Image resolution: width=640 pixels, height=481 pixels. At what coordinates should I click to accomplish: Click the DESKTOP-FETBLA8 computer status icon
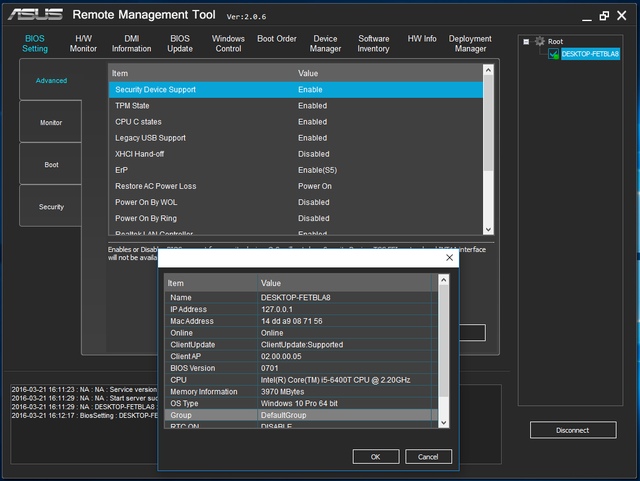point(553,54)
